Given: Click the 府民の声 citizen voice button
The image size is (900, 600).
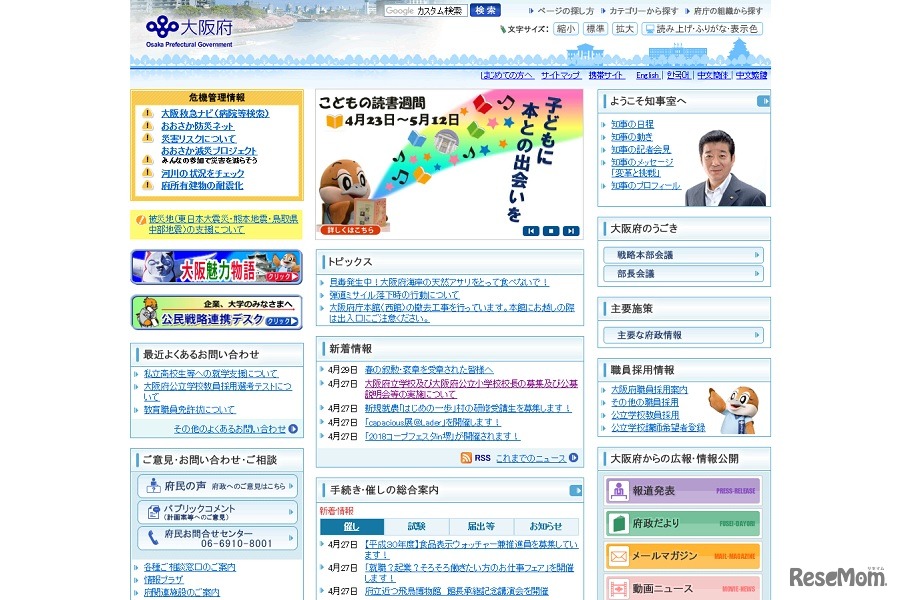Looking at the screenshot, I should point(217,486).
